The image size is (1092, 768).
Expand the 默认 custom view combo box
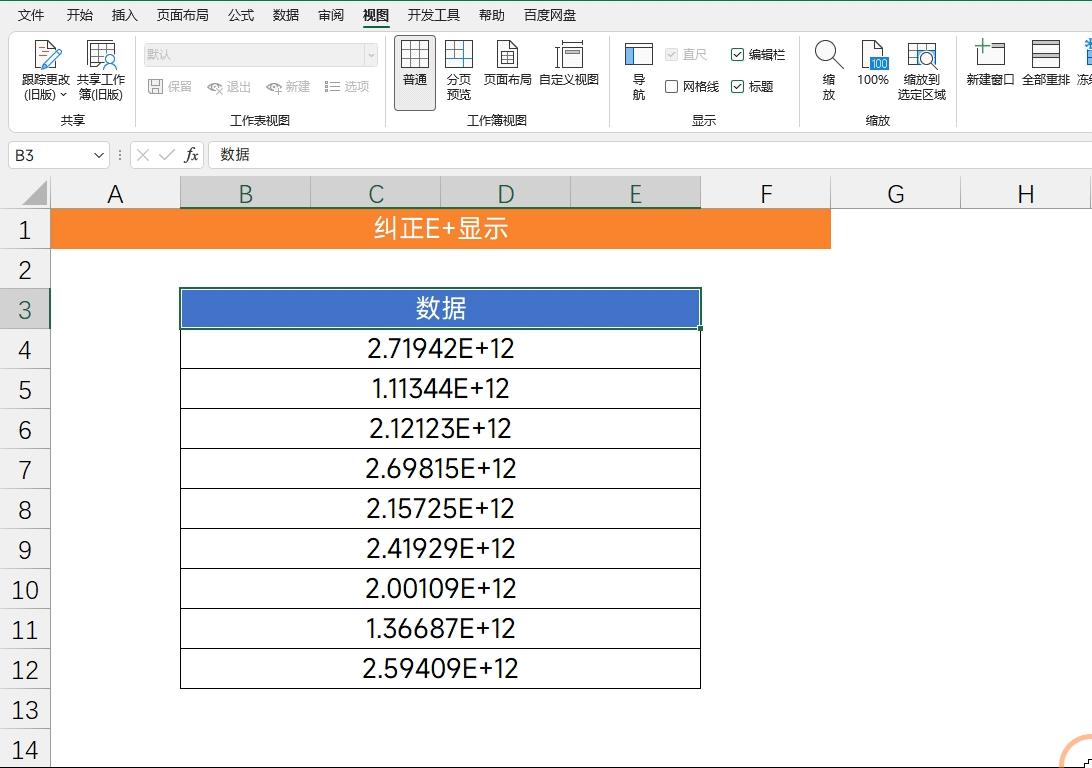[371, 54]
